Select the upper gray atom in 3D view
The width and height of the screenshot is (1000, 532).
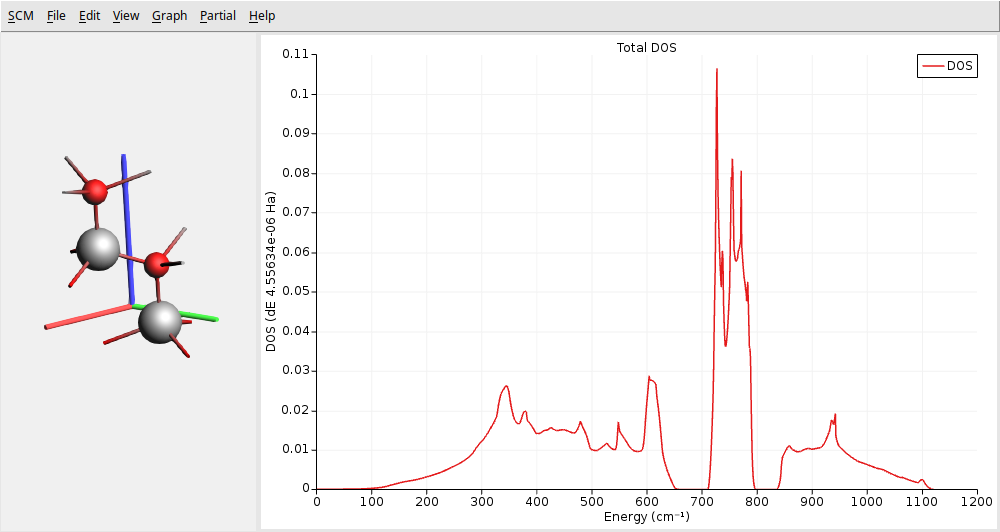[x=98, y=247]
